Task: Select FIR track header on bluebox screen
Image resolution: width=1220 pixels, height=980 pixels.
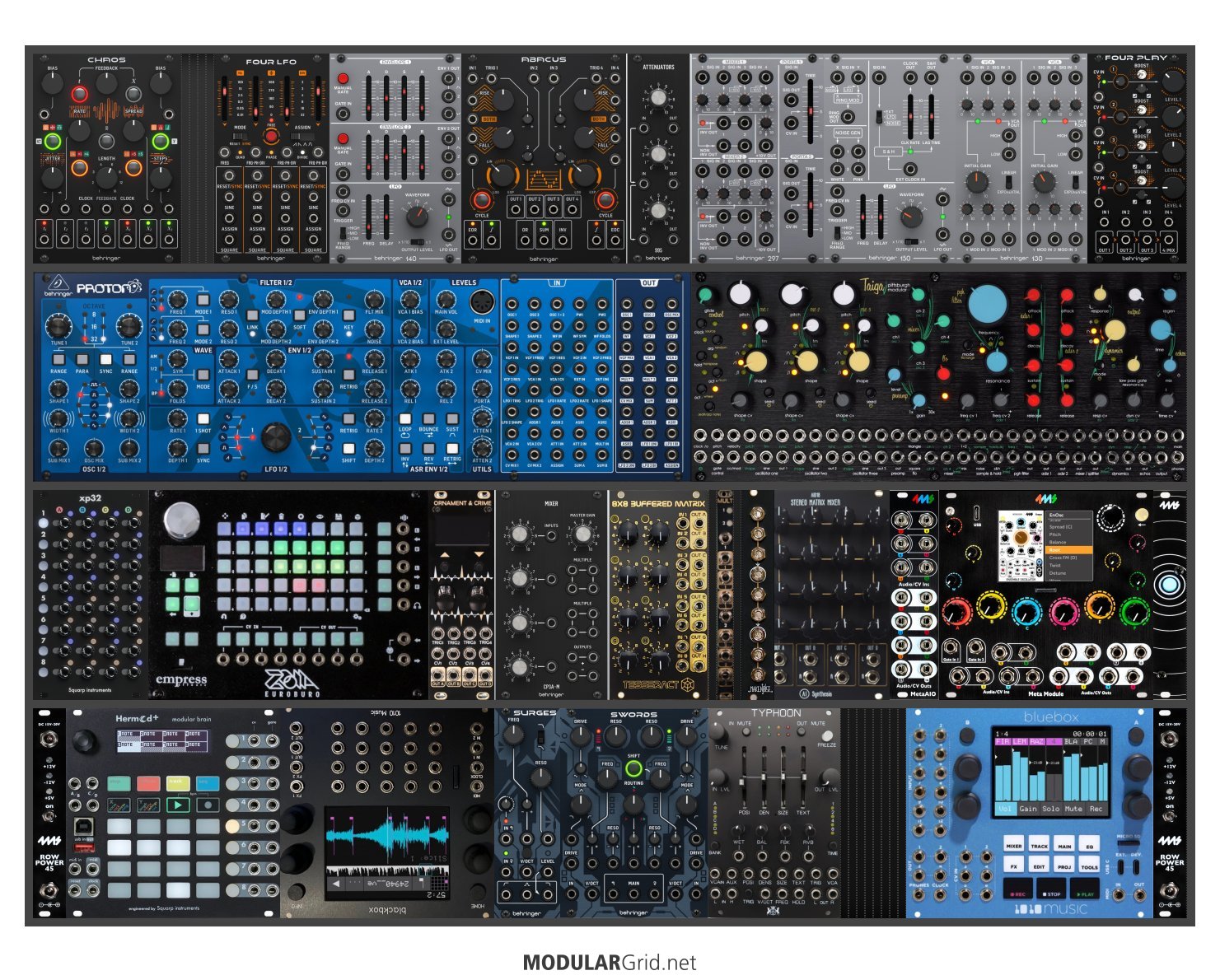Action: click(1003, 741)
